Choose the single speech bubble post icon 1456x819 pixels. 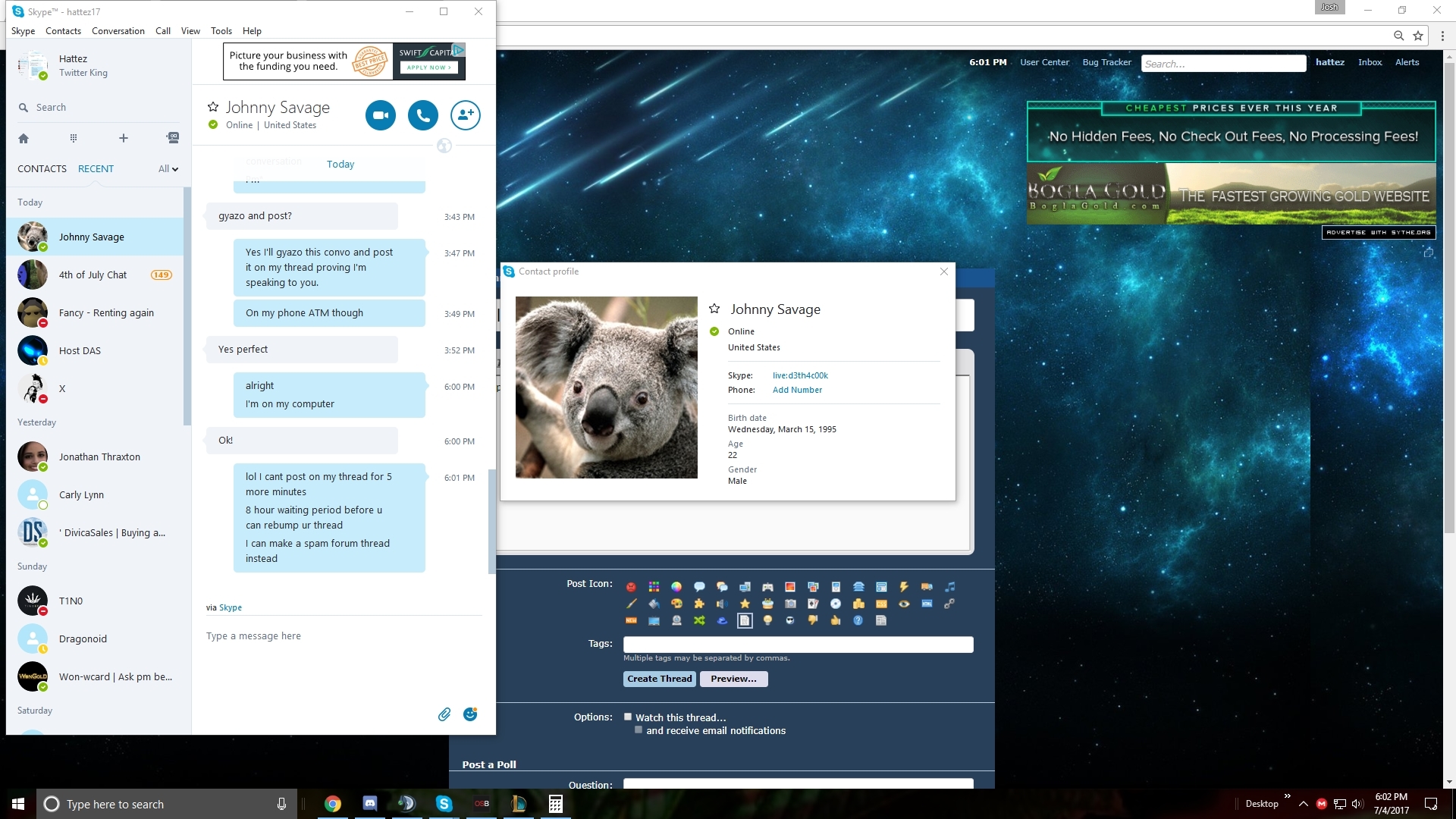pyautogui.click(x=699, y=587)
